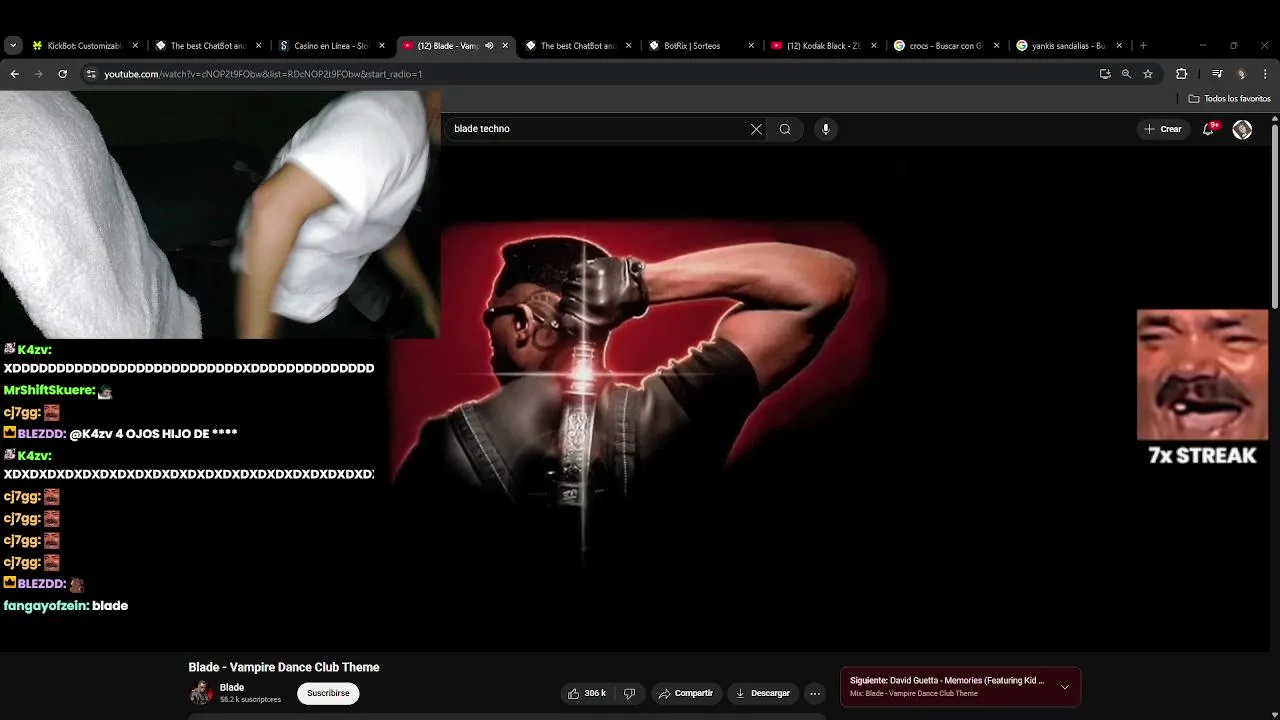The width and height of the screenshot is (1280, 720).
Task: Close the Casino en Linea tab
Action: click(381, 46)
